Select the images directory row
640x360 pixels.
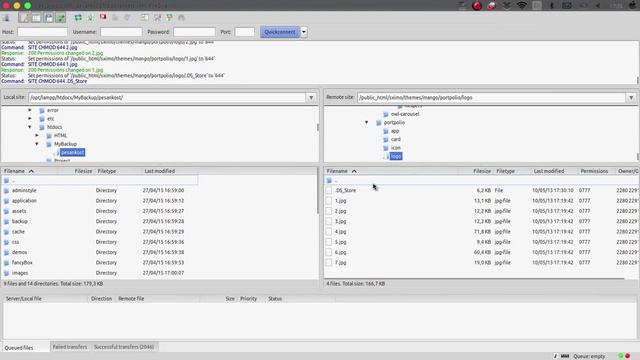[x=100, y=273]
